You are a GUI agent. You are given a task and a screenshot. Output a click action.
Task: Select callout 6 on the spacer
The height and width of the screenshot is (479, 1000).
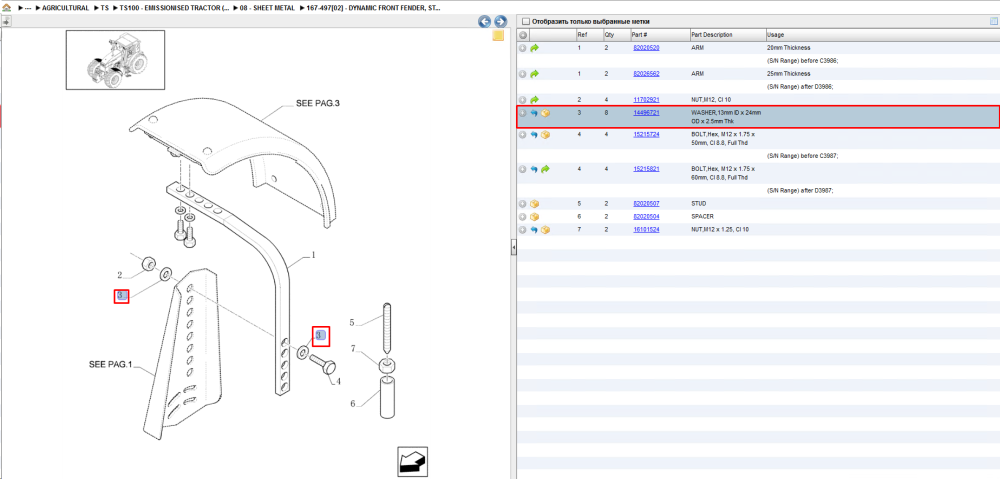(351, 403)
